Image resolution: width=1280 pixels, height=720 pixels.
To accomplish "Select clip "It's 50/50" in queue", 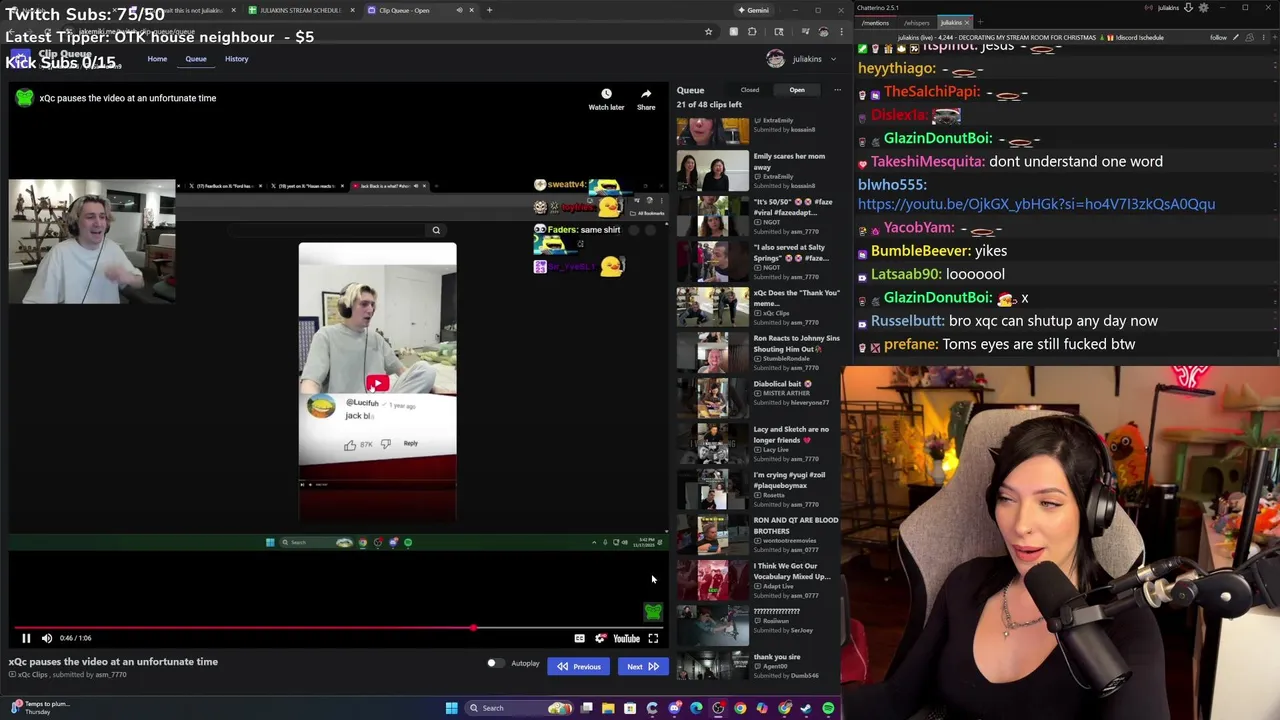I will click(x=758, y=215).
